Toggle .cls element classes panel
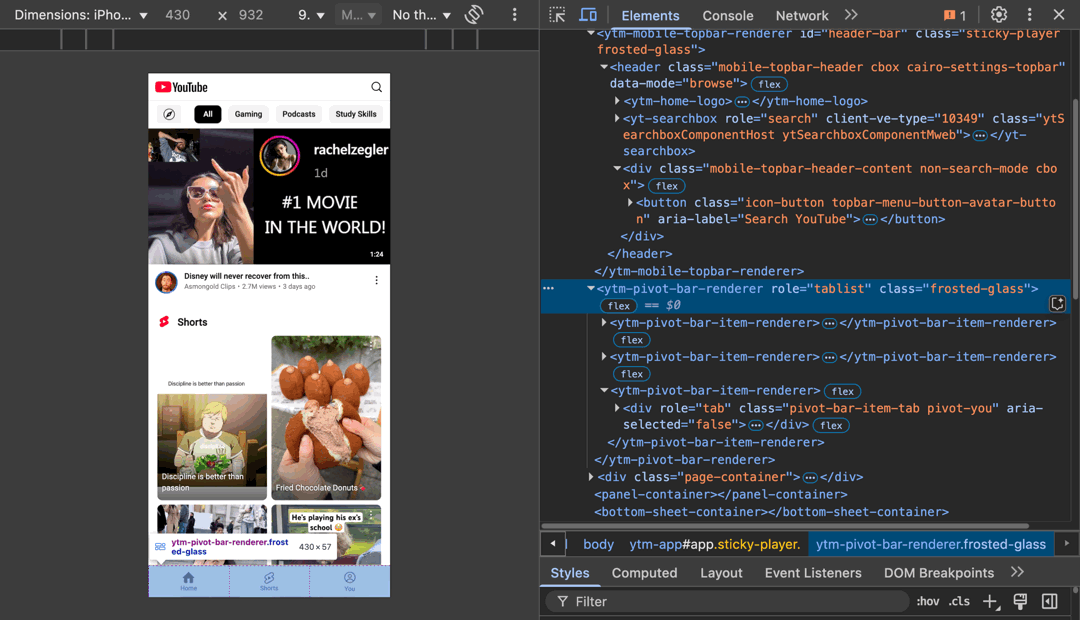Screen dimensions: 1080x620 (x=959, y=601)
